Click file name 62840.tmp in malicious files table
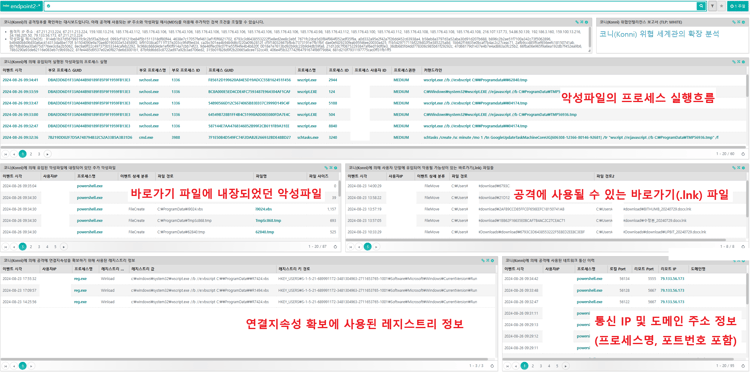This screenshot has height=373, width=750. tap(265, 232)
